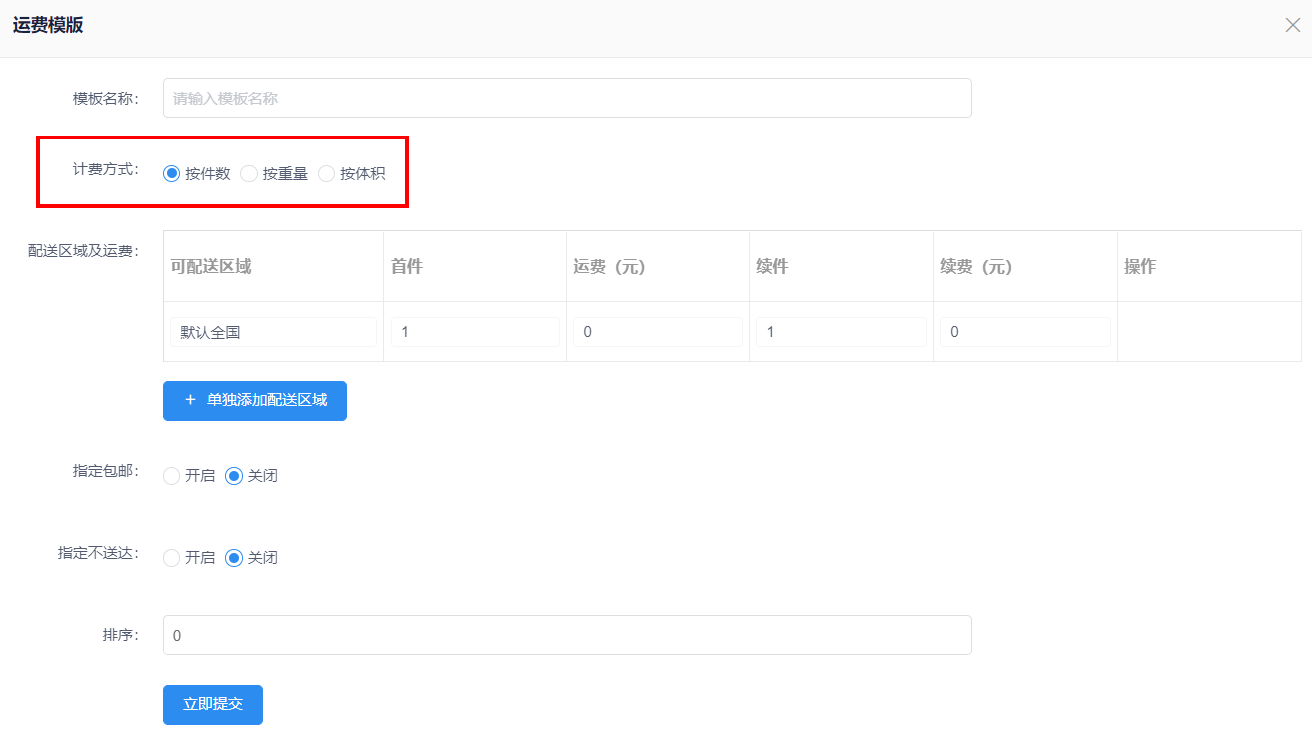Click the 运费模版 dialog title

point(48,26)
